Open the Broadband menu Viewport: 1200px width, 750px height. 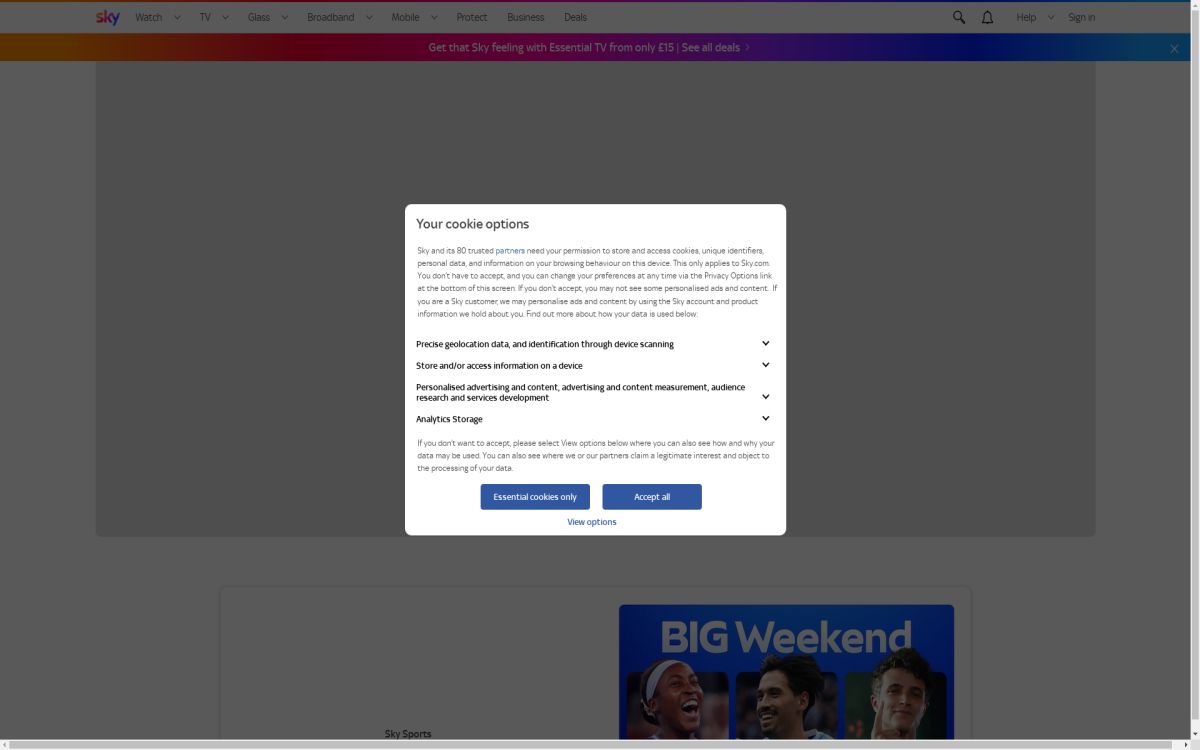[x=331, y=17]
